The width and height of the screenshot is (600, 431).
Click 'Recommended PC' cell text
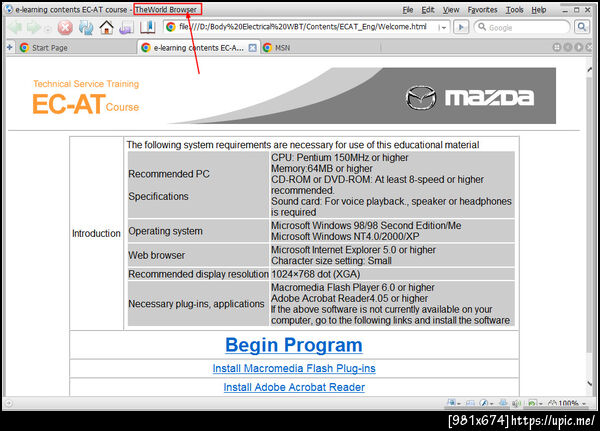[x=169, y=174]
